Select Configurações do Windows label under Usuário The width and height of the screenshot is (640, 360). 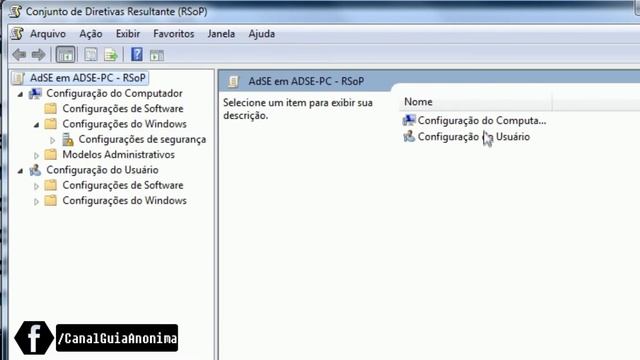pos(124,200)
